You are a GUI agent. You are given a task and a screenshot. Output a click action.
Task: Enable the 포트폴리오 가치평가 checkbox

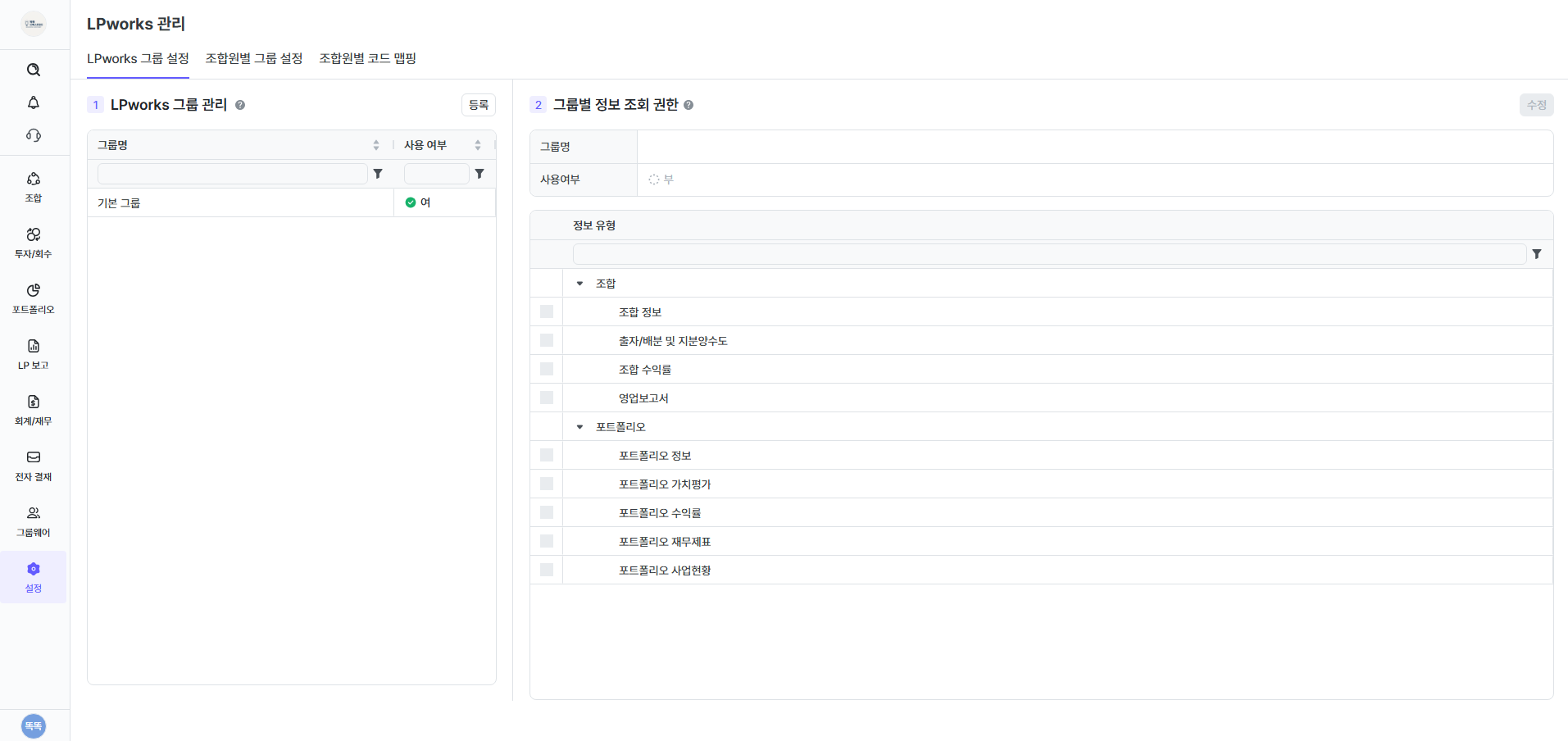(547, 484)
